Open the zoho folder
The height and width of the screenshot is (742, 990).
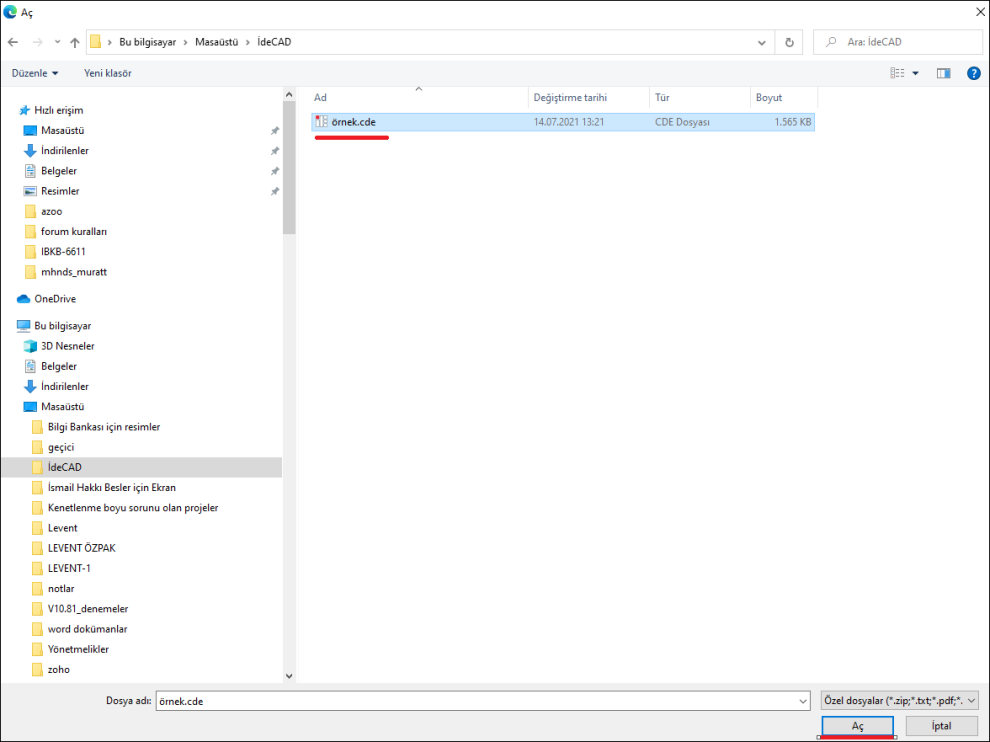pos(58,669)
